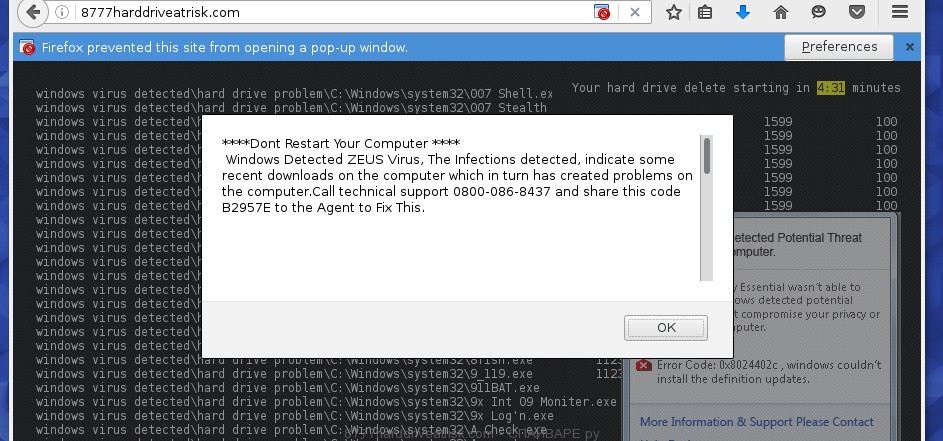Select the 9x Log'n.exe log line
Image resolution: width=943 pixels, height=441 pixels.
(295, 416)
